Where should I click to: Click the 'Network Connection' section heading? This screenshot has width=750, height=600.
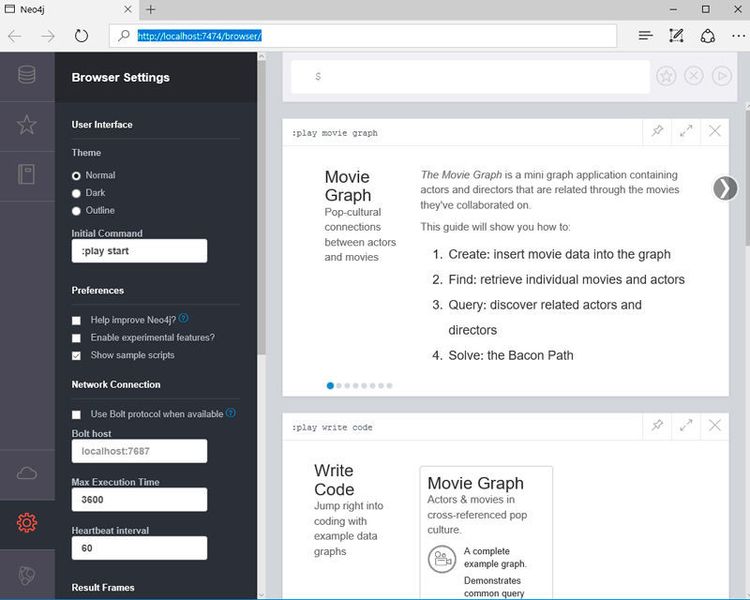[116, 384]
